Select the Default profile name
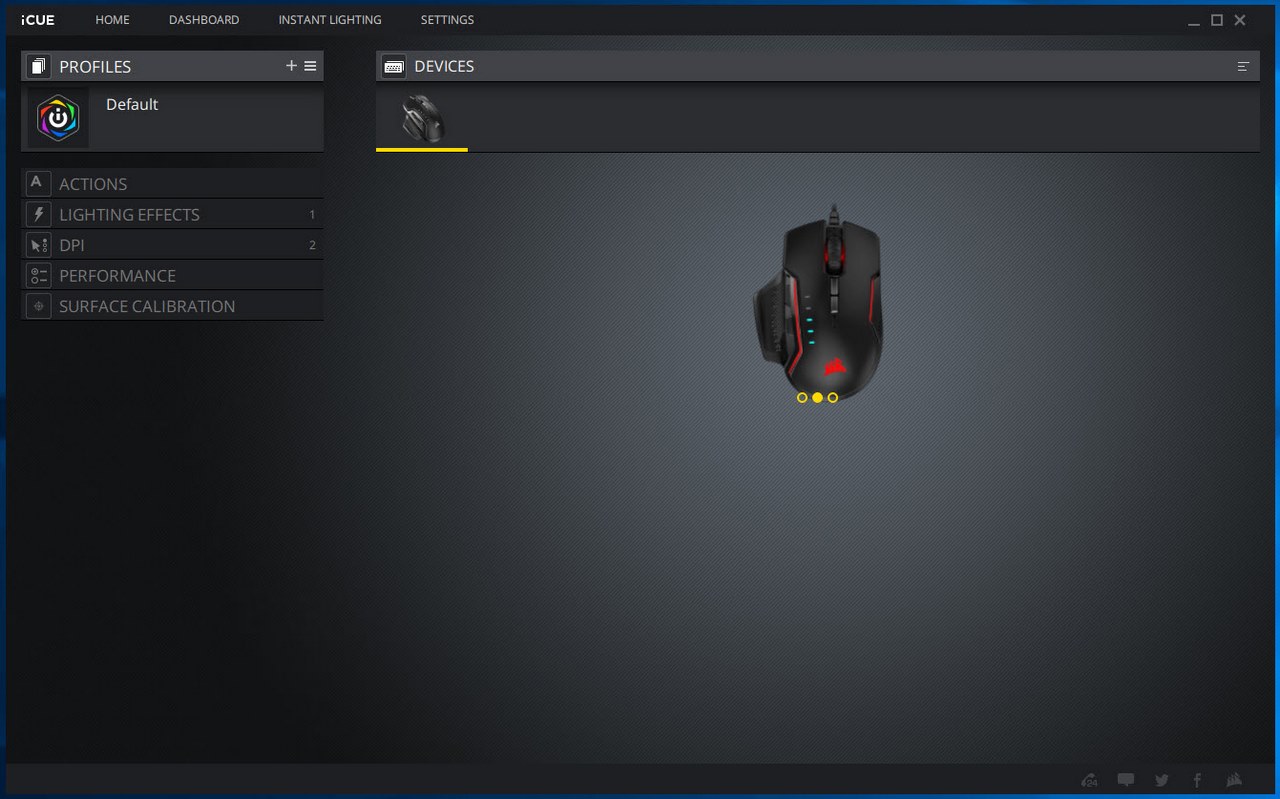1280x799 pixels. point(132,104)
